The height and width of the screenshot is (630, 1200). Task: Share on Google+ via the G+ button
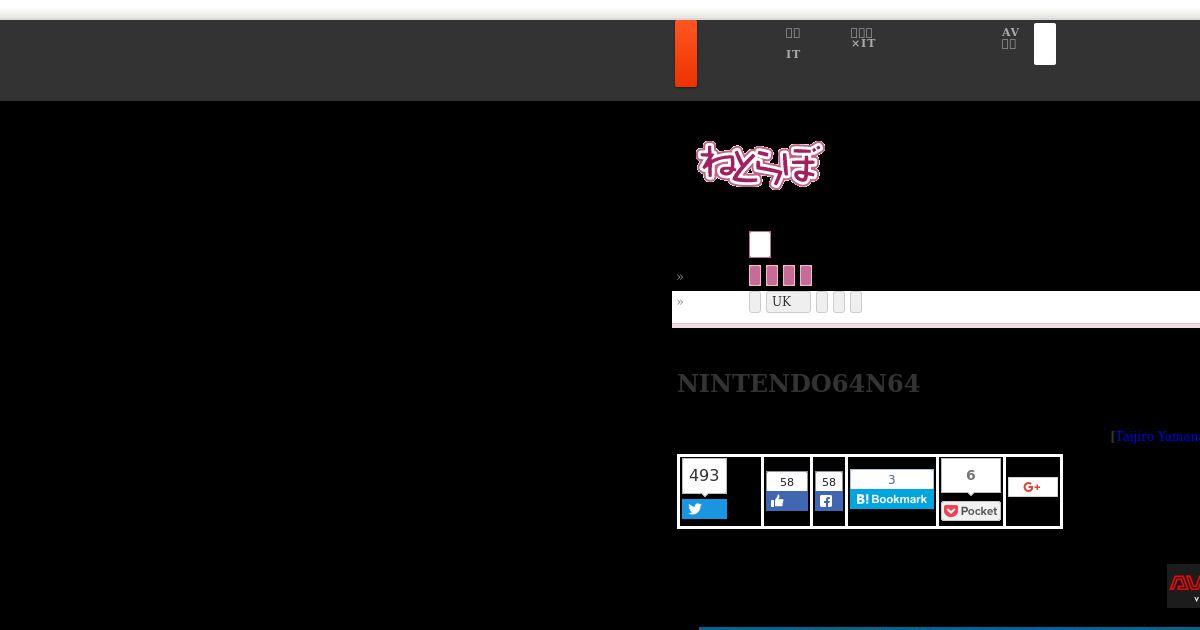point(1033,487)
